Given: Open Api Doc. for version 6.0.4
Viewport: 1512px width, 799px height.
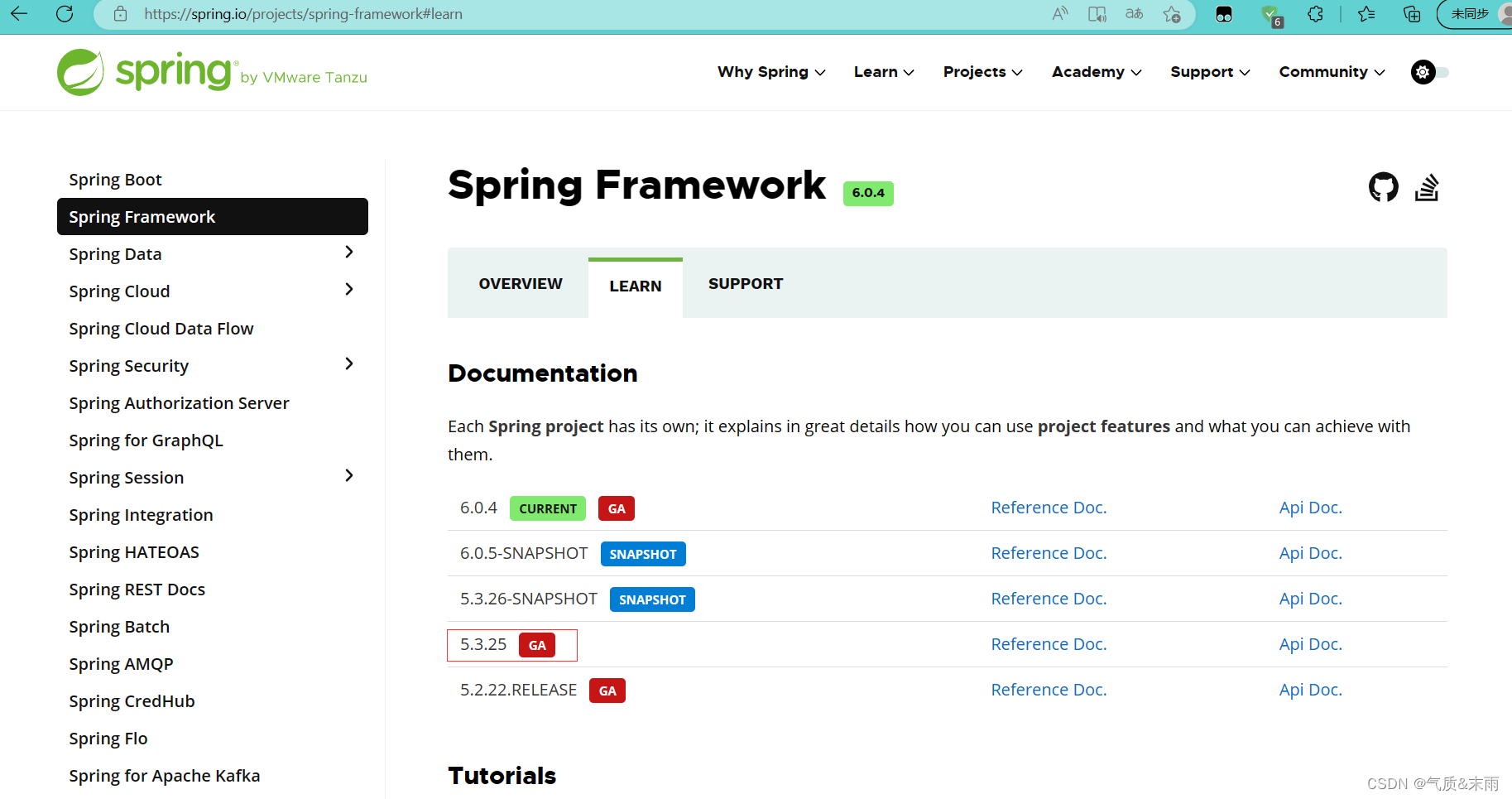Looking at the screenshot, I should (1311, 508).
